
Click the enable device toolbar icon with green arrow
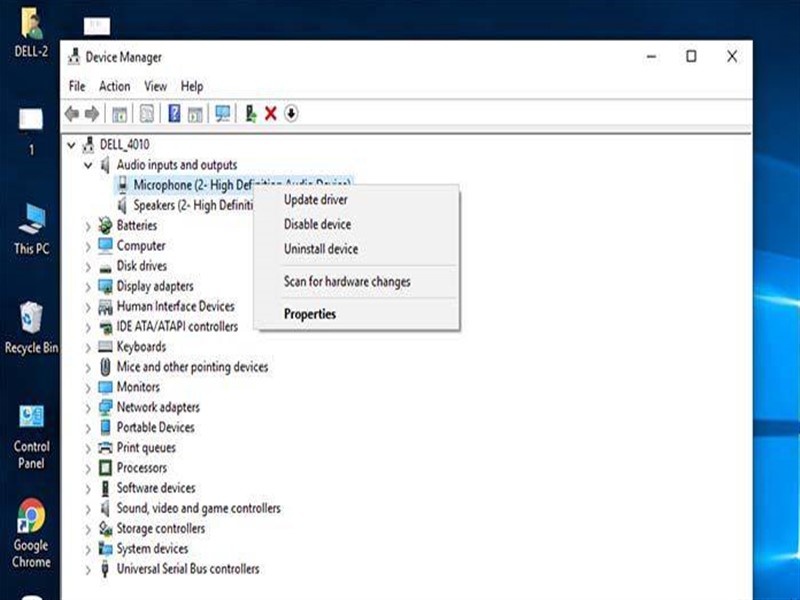[x=251, y=113]
